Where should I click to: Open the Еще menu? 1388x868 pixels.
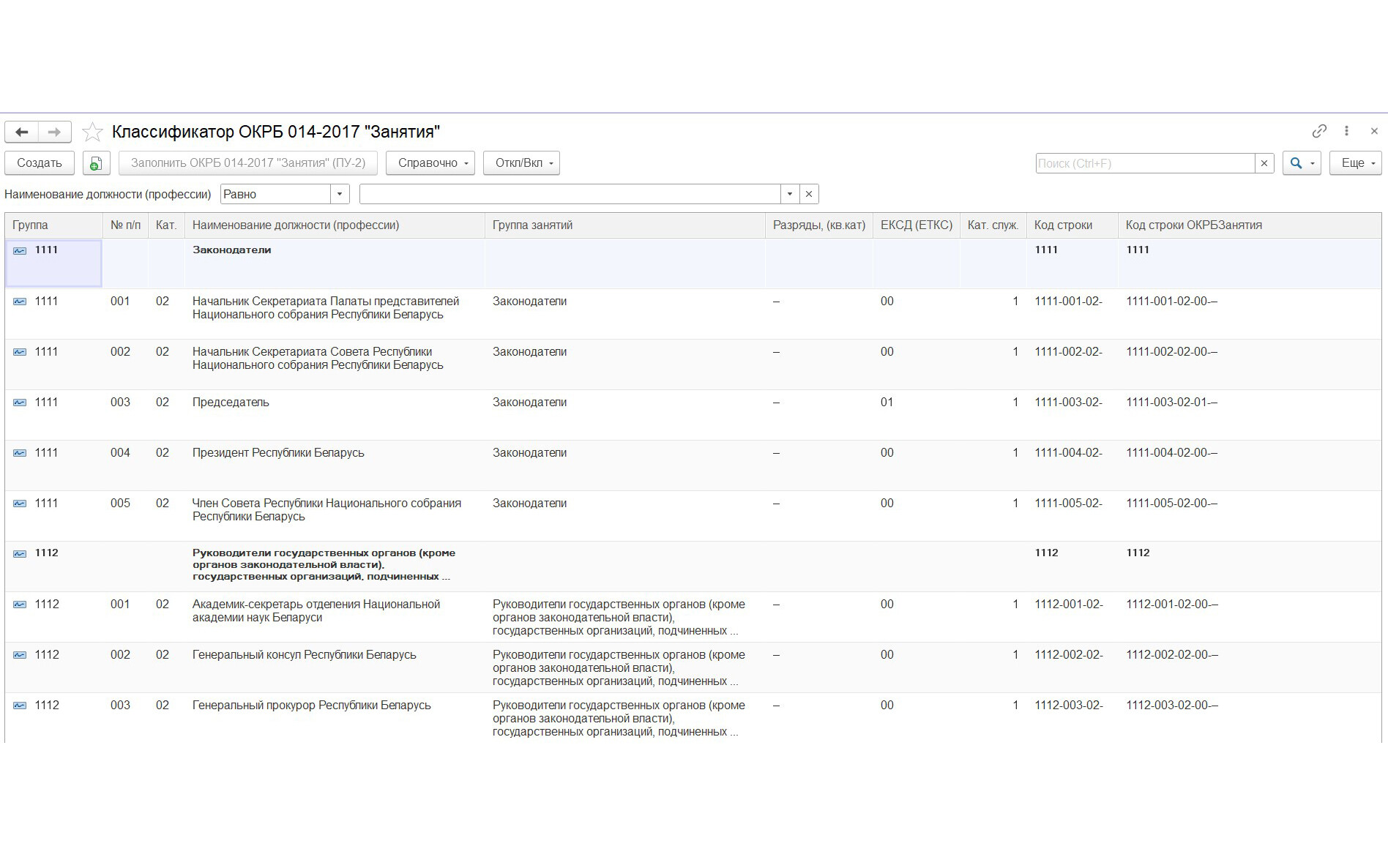pos(1356,163)
